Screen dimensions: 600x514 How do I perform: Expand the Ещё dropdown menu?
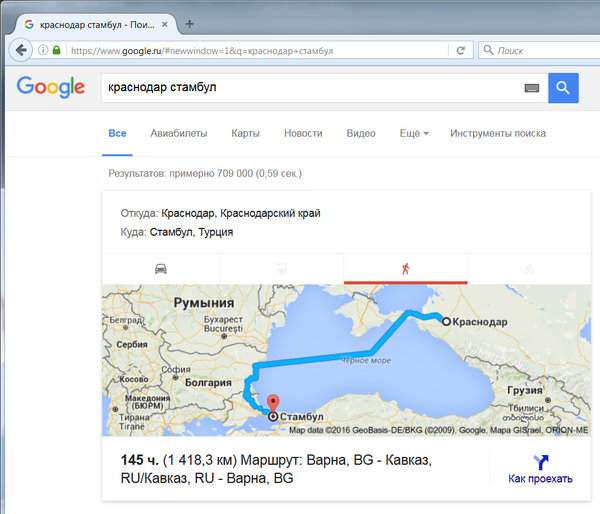click(x=414, y=133)
